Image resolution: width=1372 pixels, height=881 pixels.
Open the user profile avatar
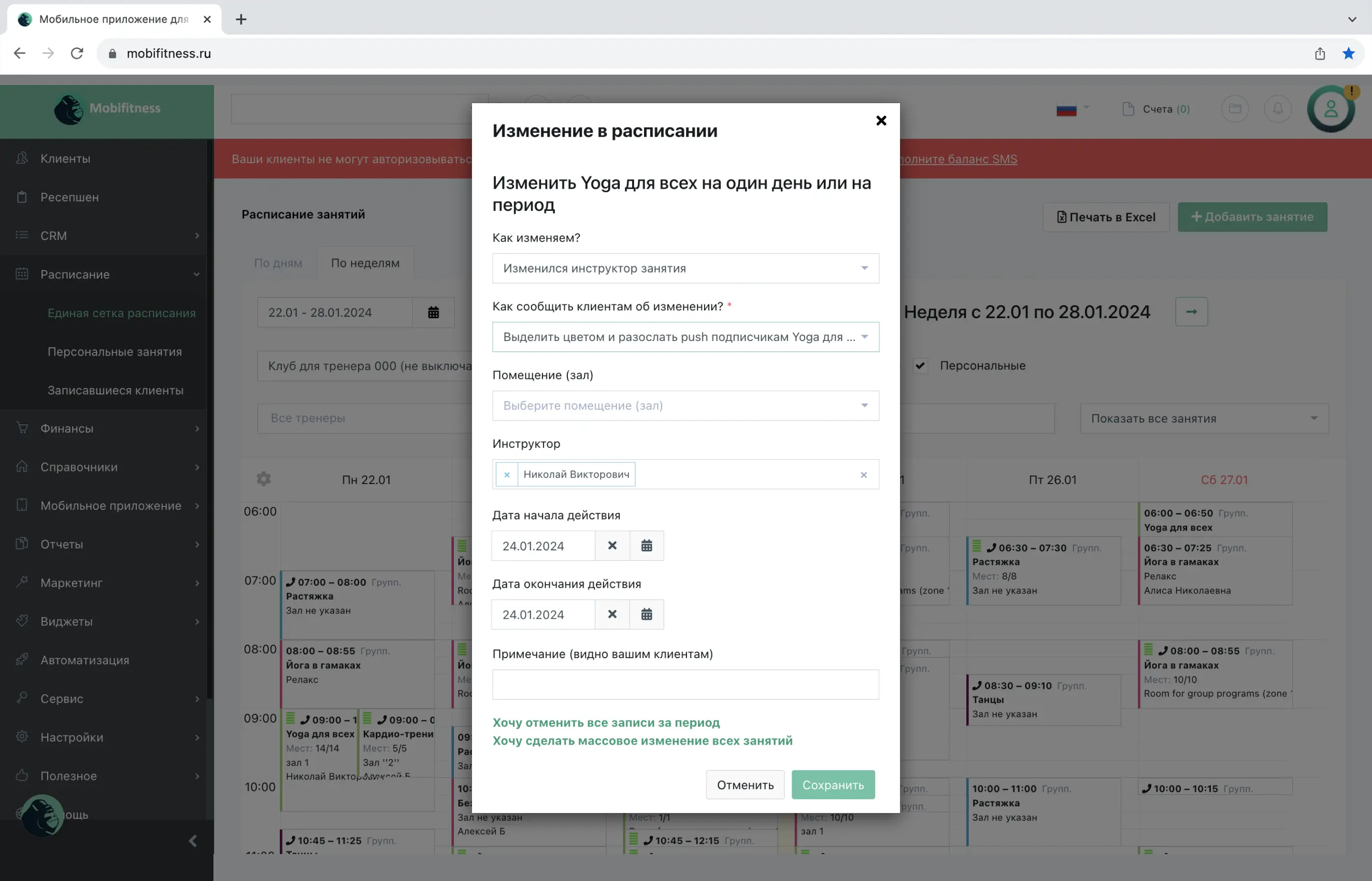click(x=1330, y=109)
